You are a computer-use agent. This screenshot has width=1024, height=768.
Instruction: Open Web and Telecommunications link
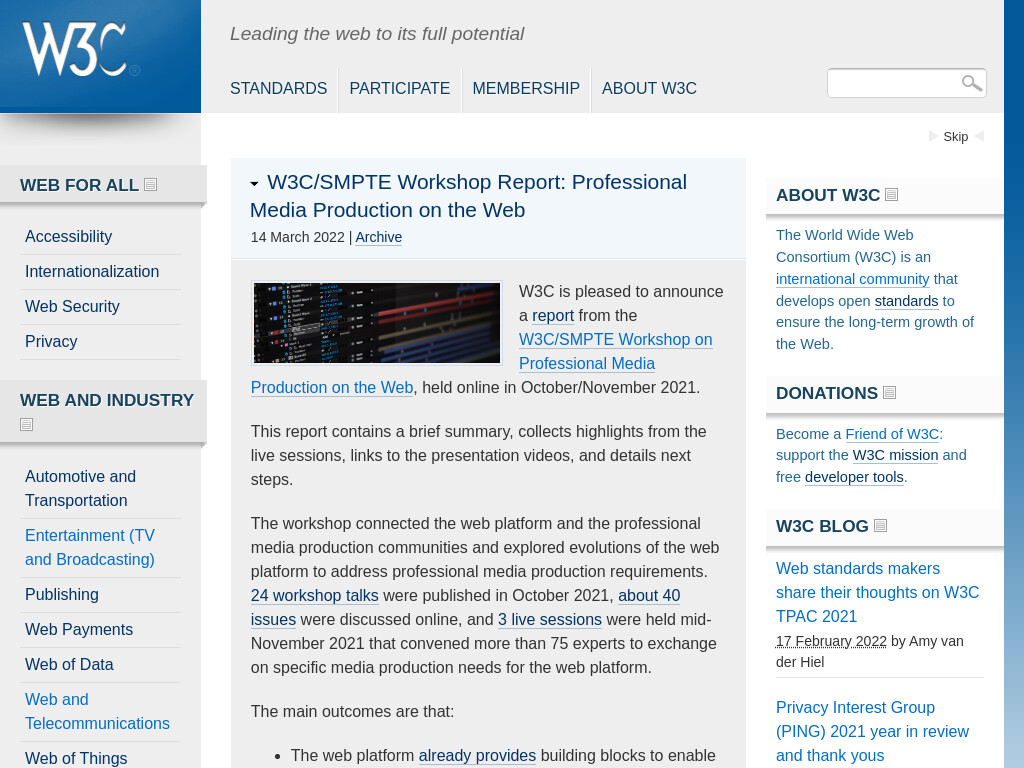(x=97, y=711)
